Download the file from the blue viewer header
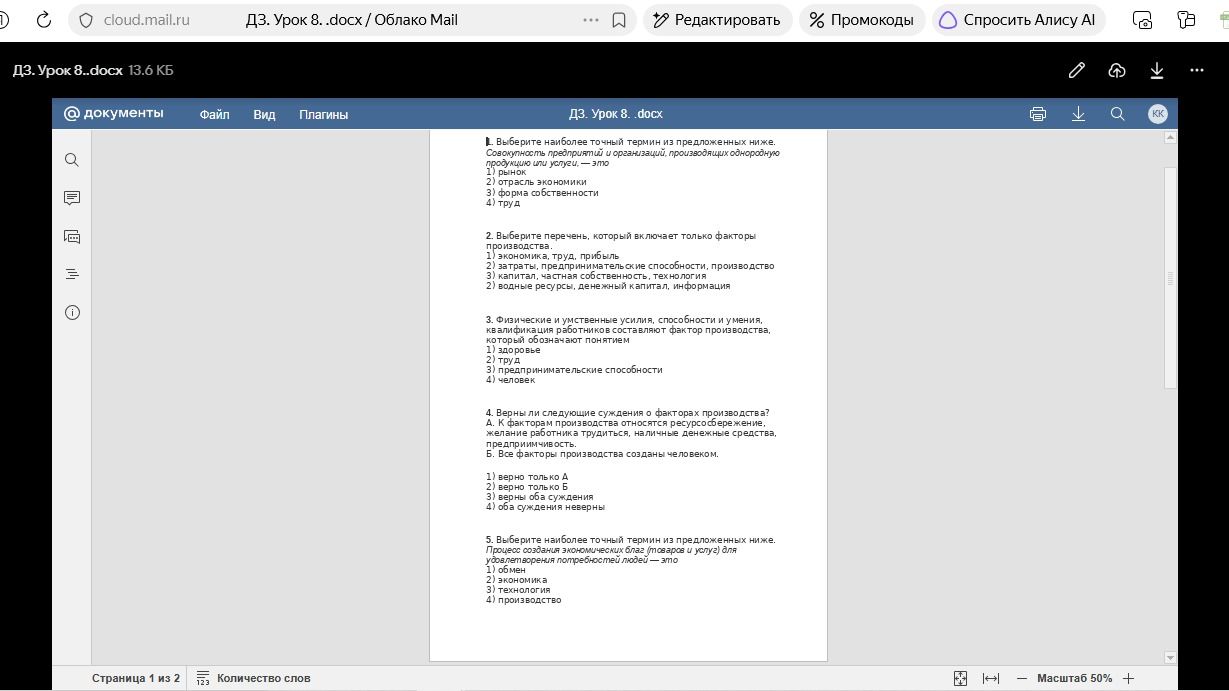Screen dimensions: 1229x691 click(x=1078, y=114)
